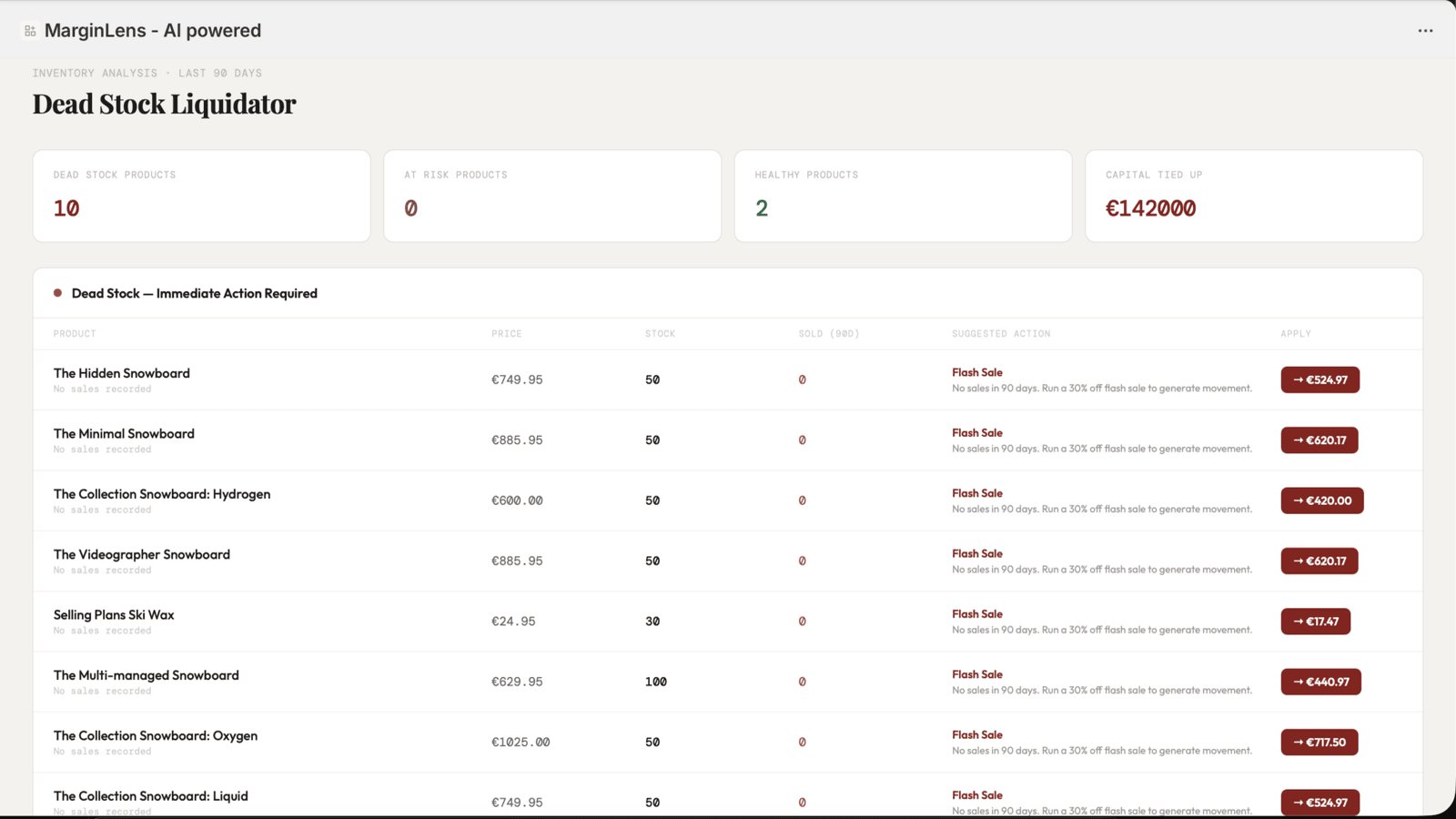Apply the €524.97 flash sale for The Hidden Snowboard
The width and height of the screenshot is (1456, 819).
pos(1319,379)
